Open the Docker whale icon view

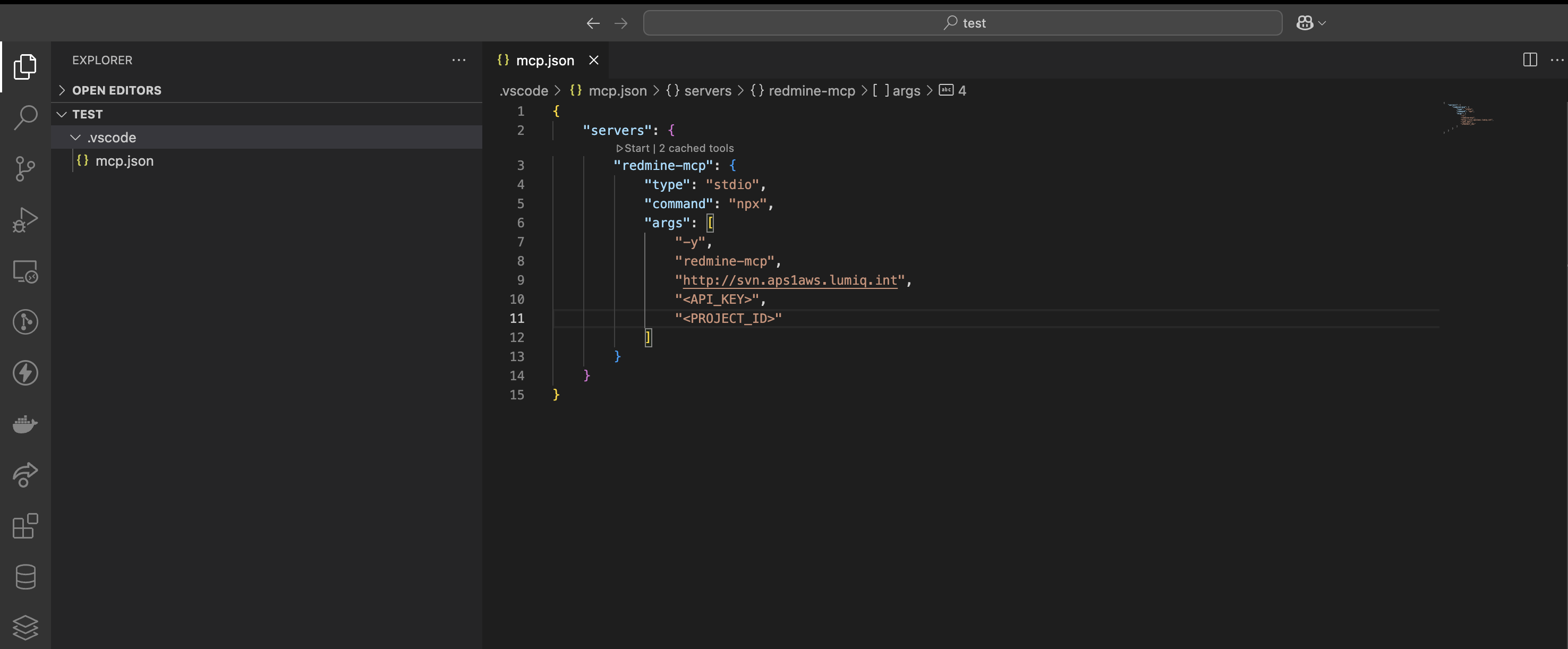coord(25,424)
